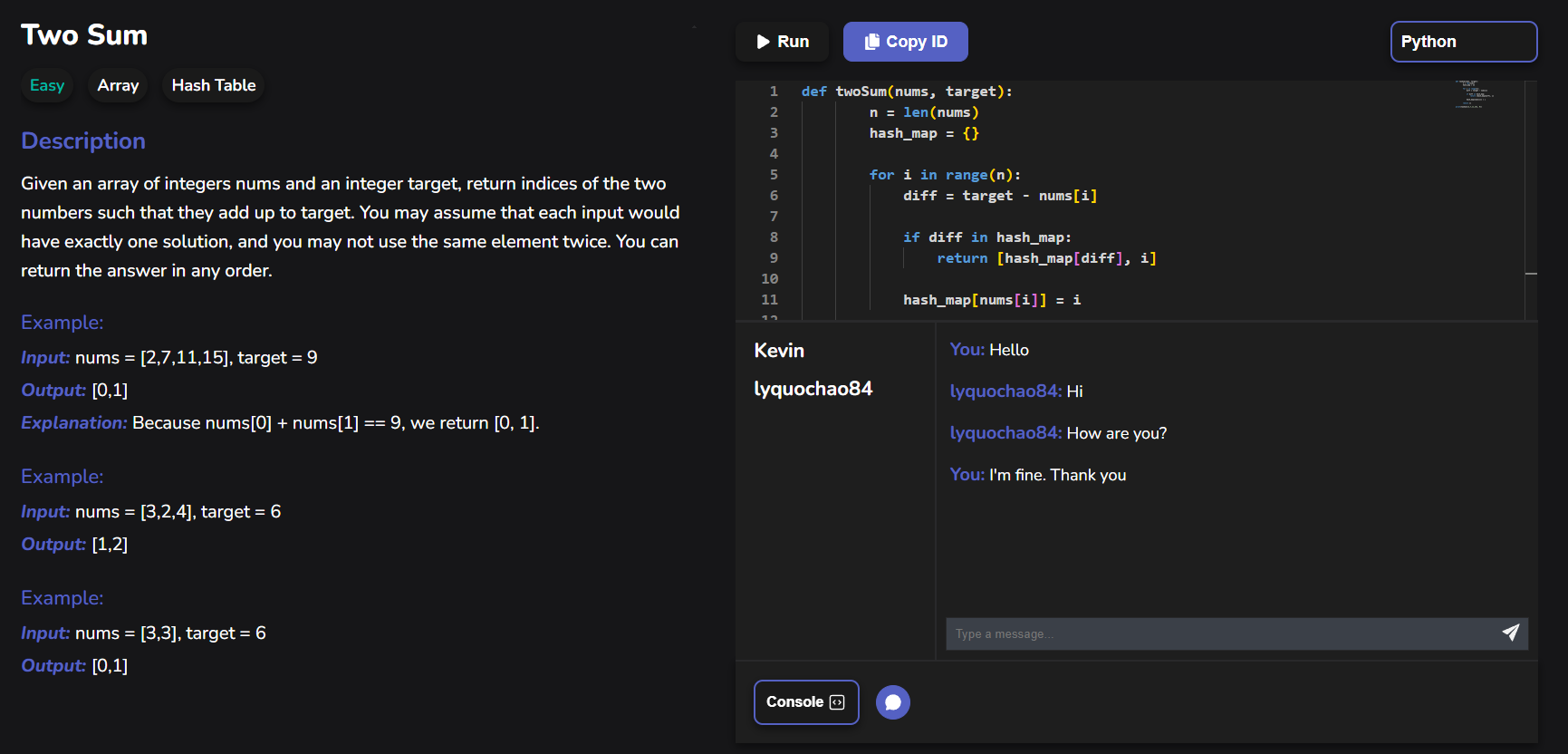Click the chat message 'I'm fine. Thank you'

(x=1058, y=475)
